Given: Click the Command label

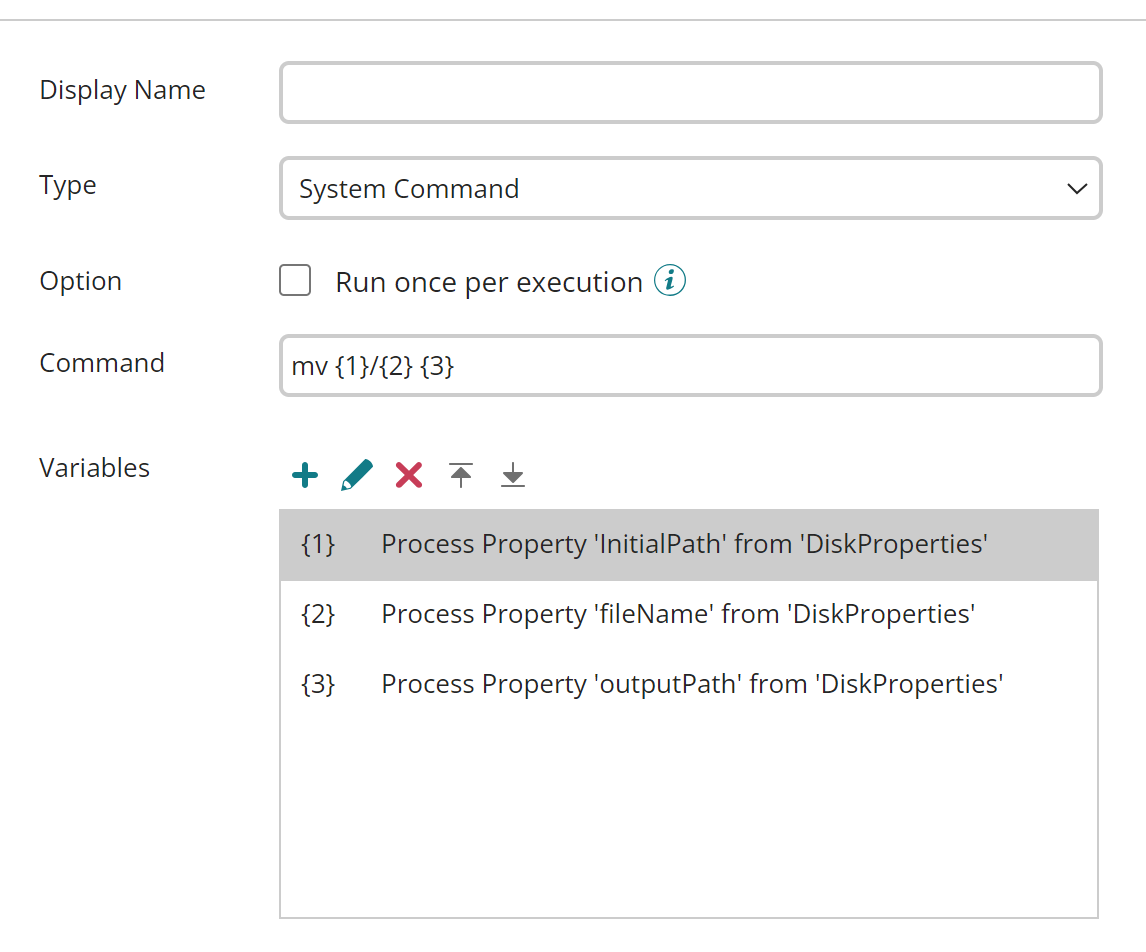Looking at the screenshot, I should pos(102,363).
